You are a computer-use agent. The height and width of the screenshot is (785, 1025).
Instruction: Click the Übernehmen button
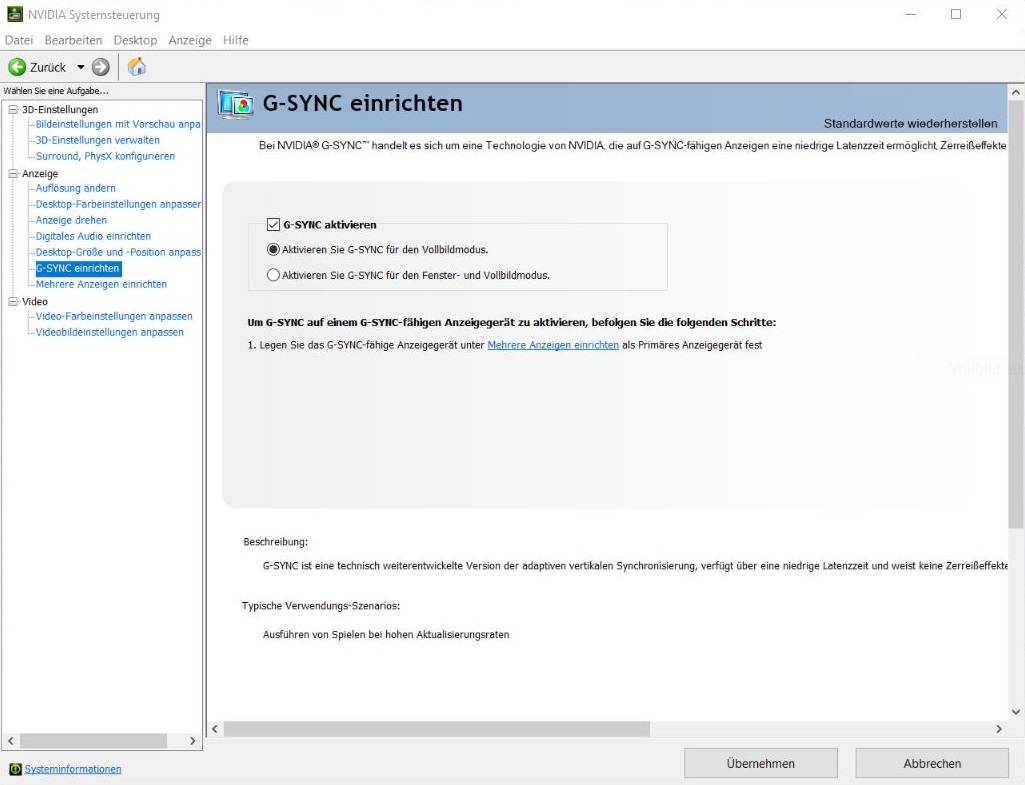tap(761, 763)
